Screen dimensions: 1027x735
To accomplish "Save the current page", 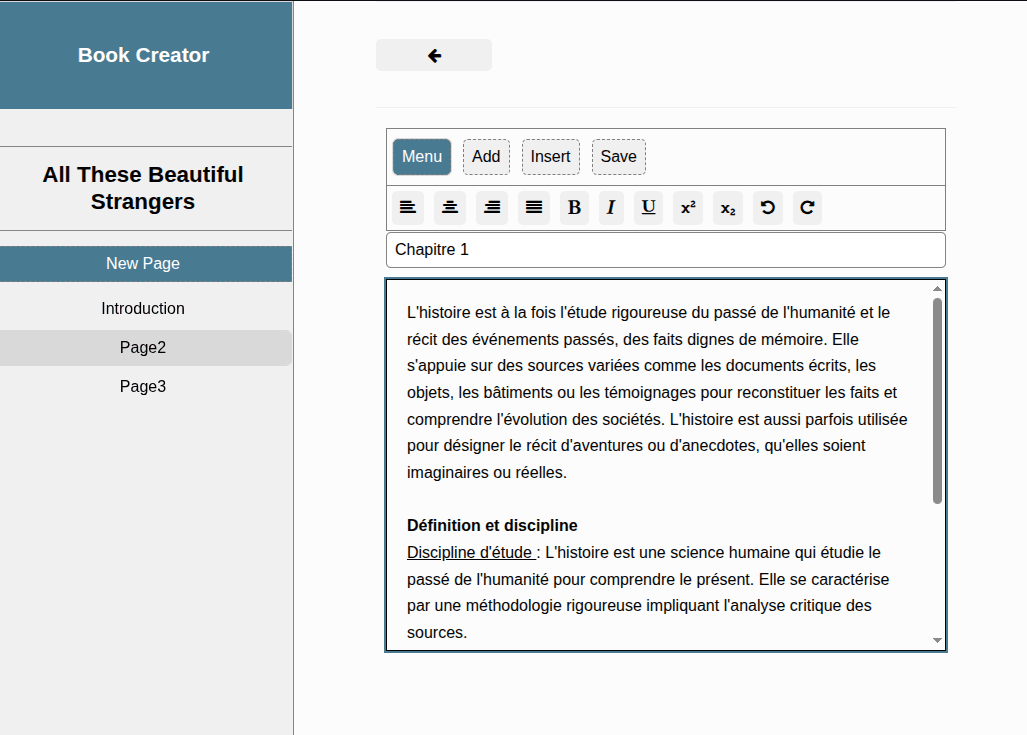I will pyautogui.click(x=618, y=157).
